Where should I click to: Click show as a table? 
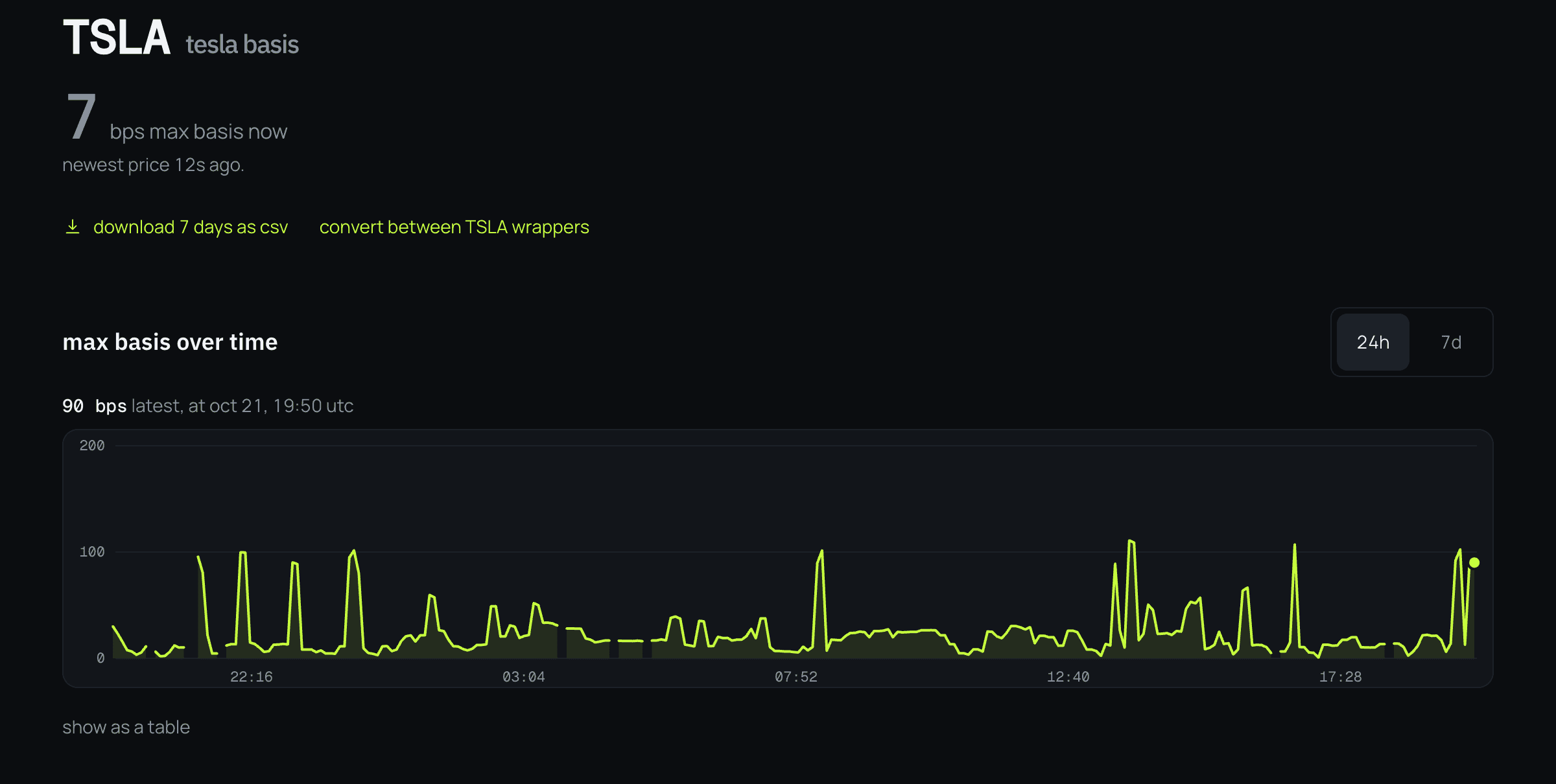click(x=126, y=727)
